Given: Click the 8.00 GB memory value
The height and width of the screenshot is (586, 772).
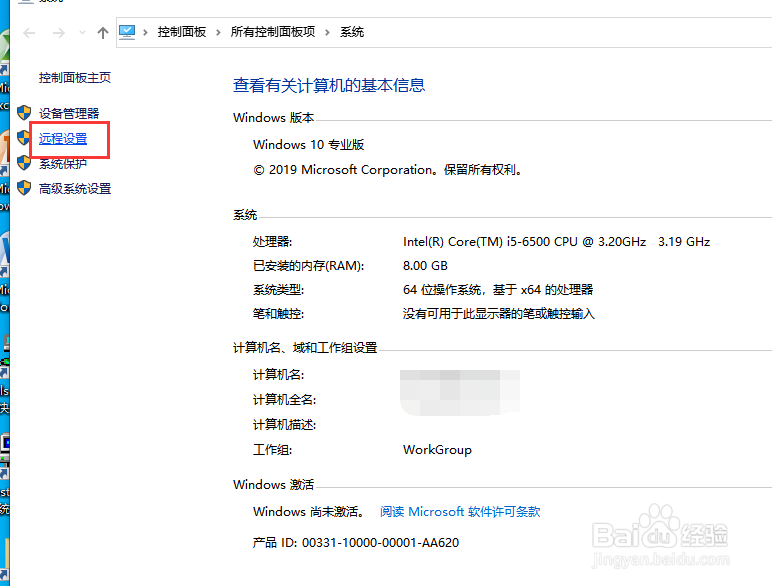Looking at the screenshot, I should click(x=425, y=266).
